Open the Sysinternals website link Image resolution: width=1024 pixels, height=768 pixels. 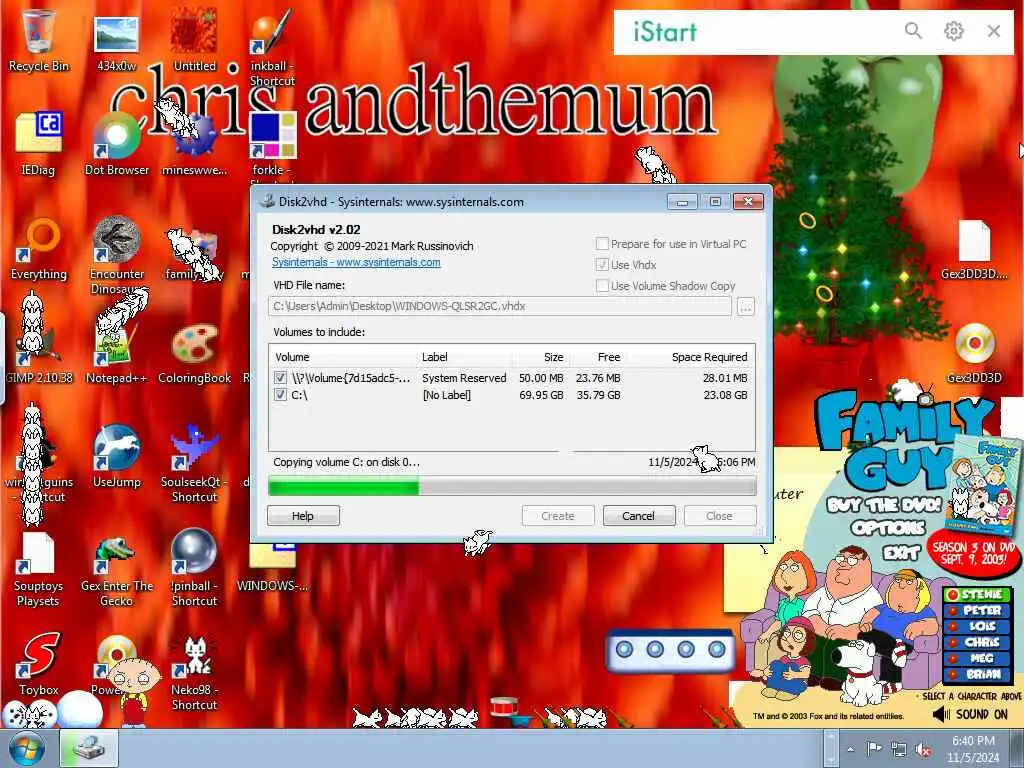click(356, 262)
